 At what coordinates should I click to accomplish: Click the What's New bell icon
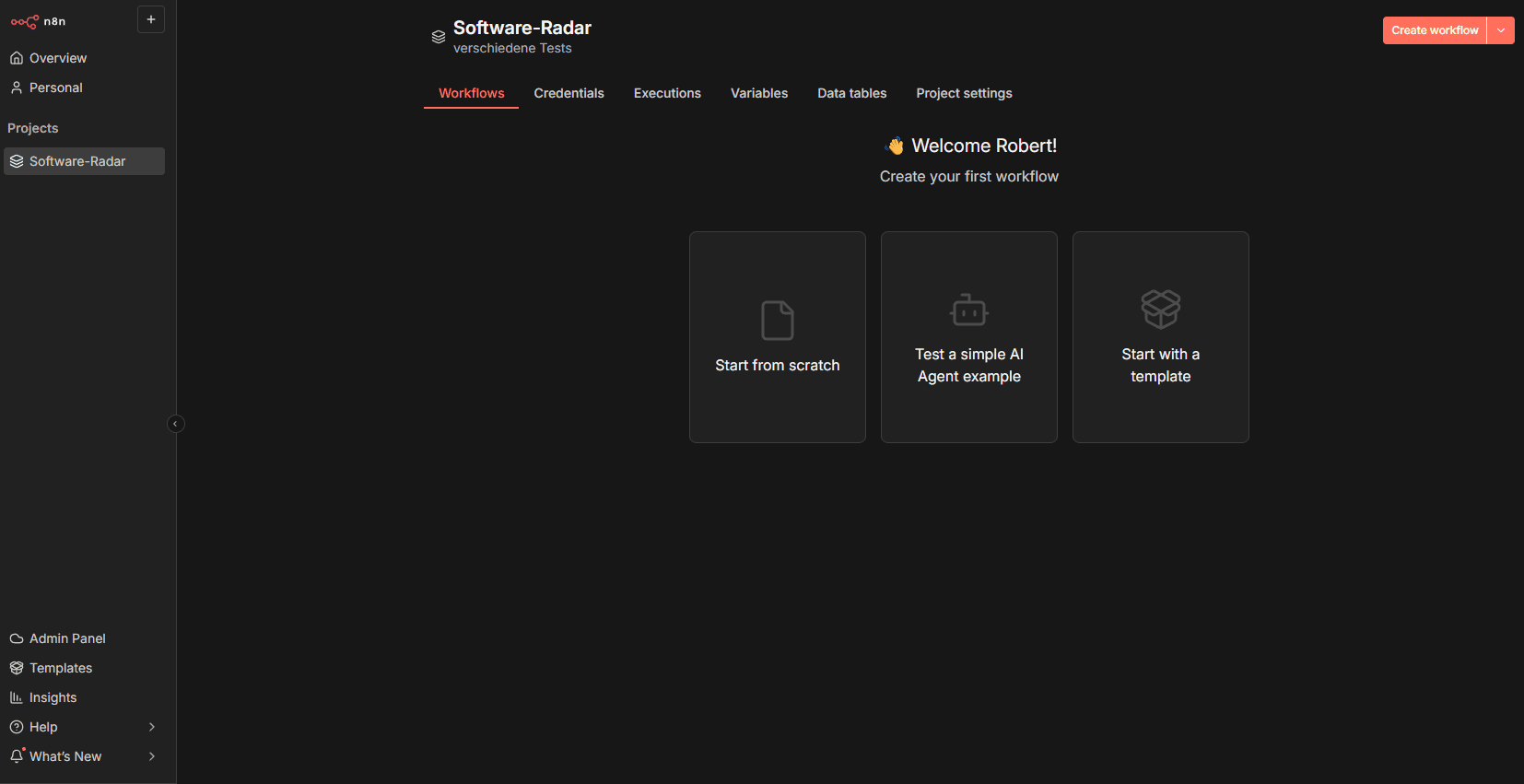point(17,756)
